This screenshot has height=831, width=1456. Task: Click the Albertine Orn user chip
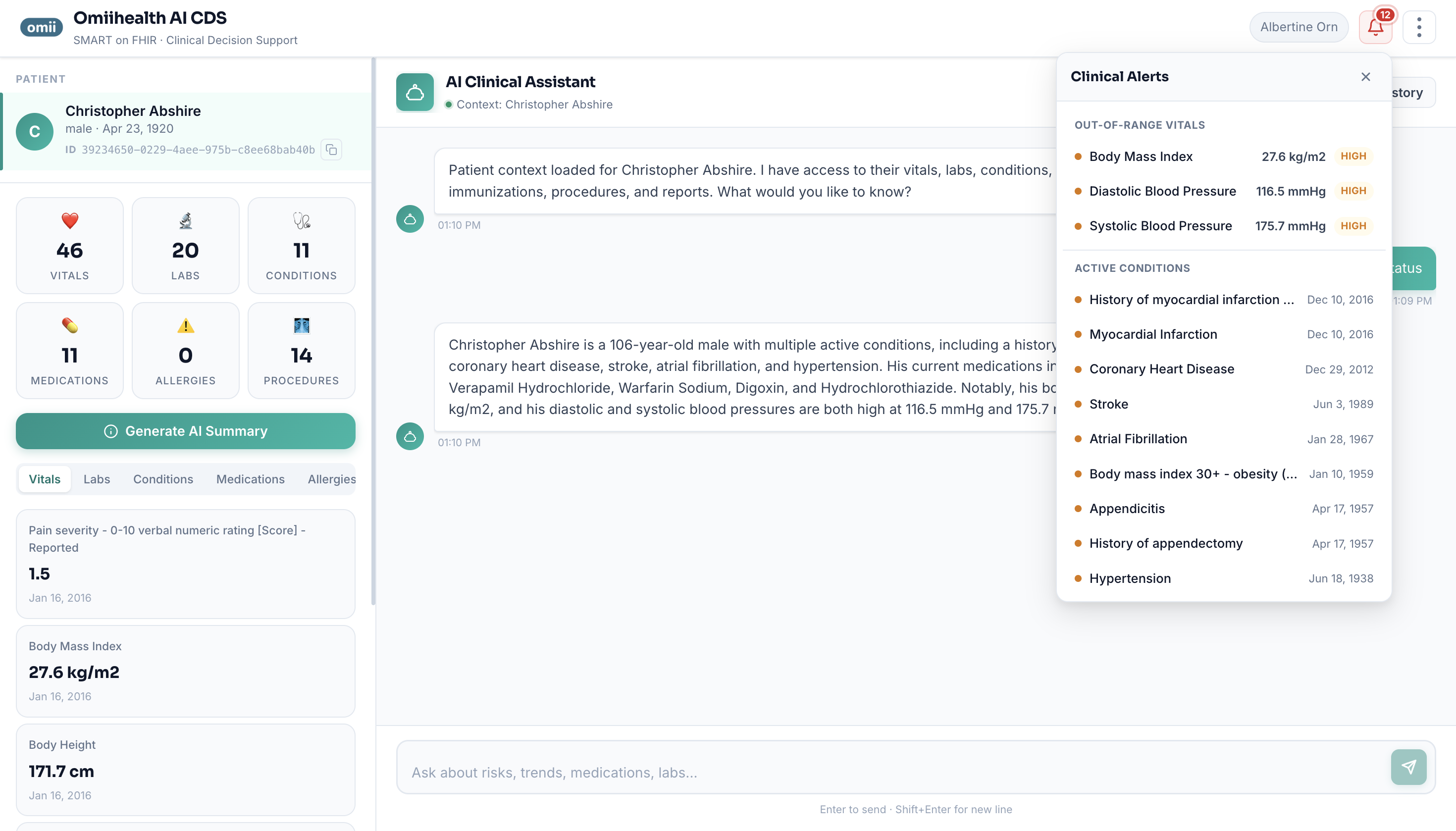point(1299,27)
